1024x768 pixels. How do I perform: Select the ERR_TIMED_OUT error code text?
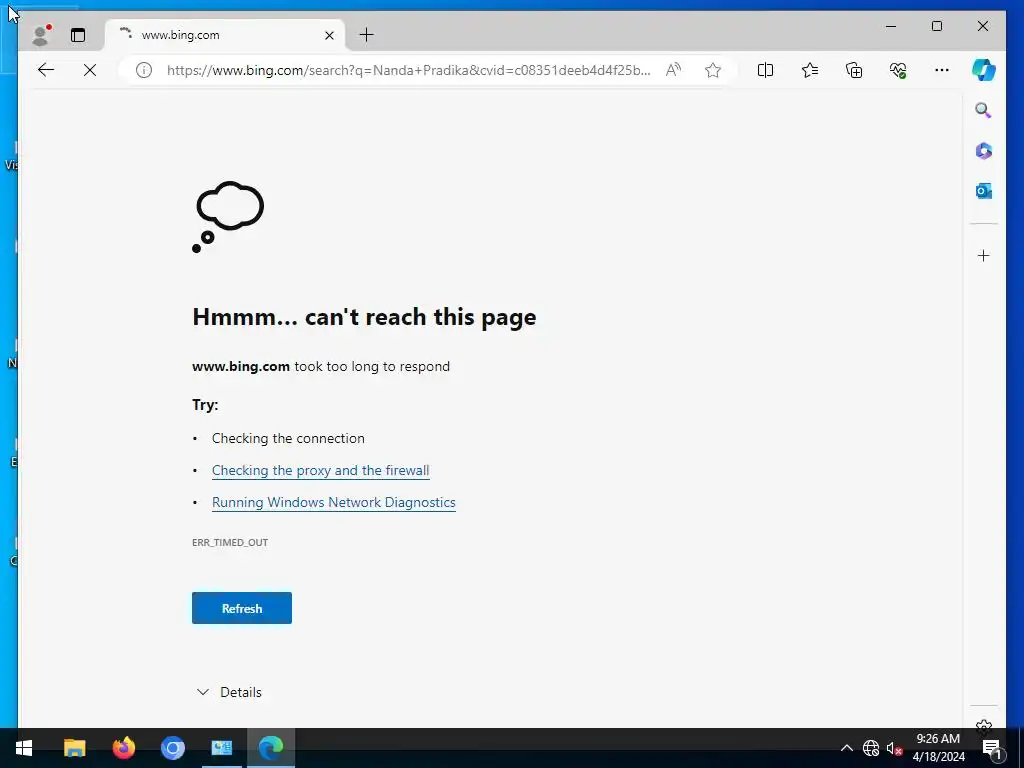230,542
